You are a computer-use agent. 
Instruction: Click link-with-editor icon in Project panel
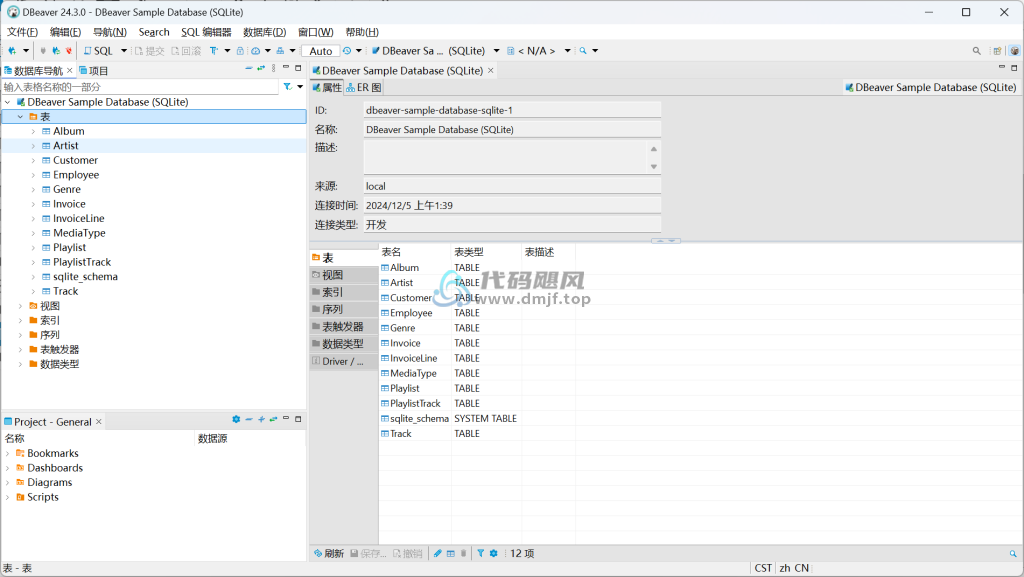coord(273,419)
